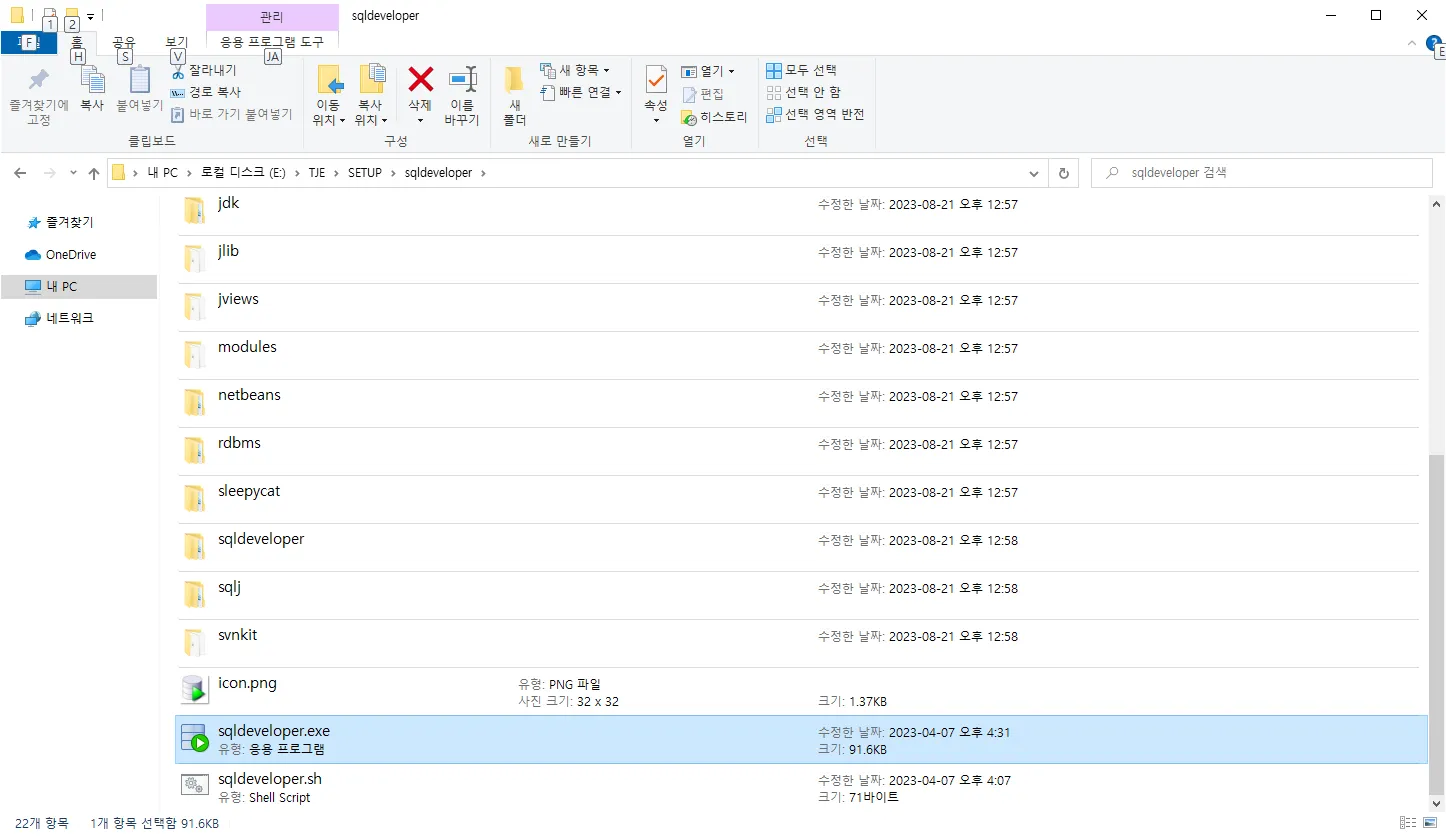
Task: Select the sqlj folder name
Action: 229,587
